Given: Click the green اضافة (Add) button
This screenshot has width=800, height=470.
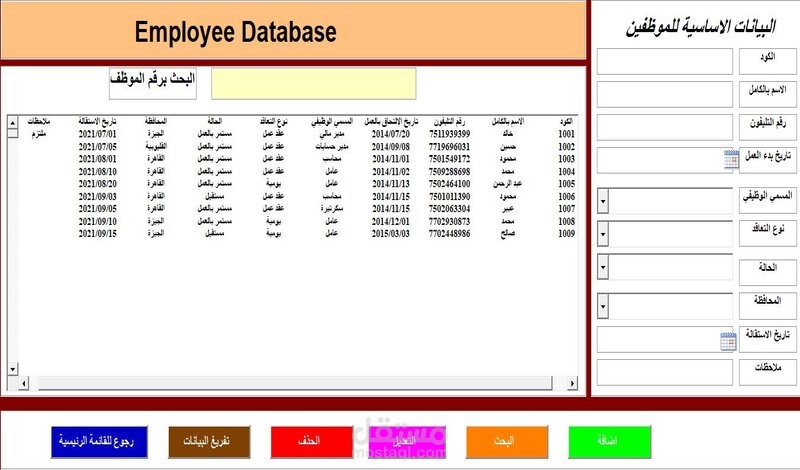Looking at the screenshot, I should tap(610, 442).
